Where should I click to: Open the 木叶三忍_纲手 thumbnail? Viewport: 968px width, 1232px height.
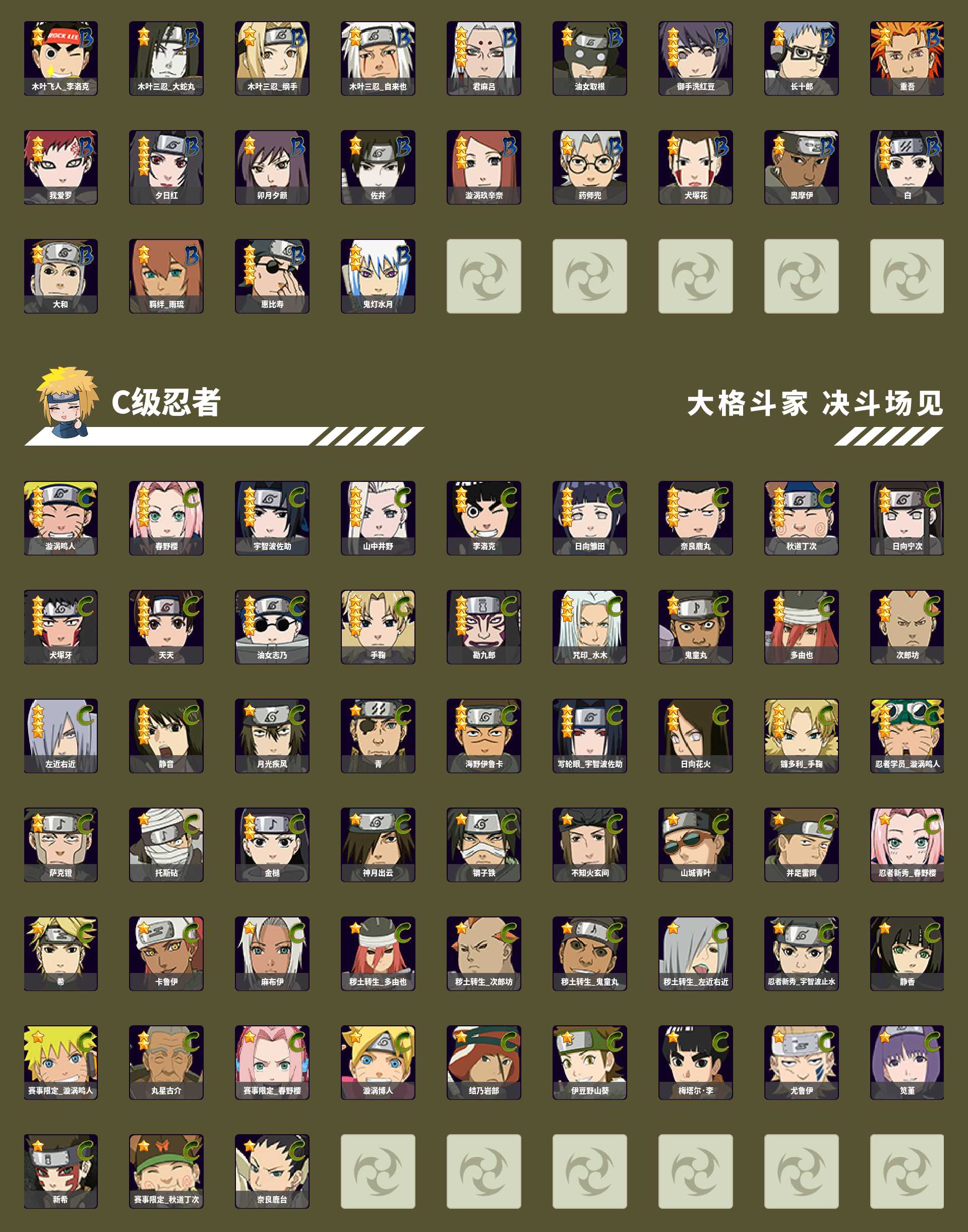pos(272,58)
